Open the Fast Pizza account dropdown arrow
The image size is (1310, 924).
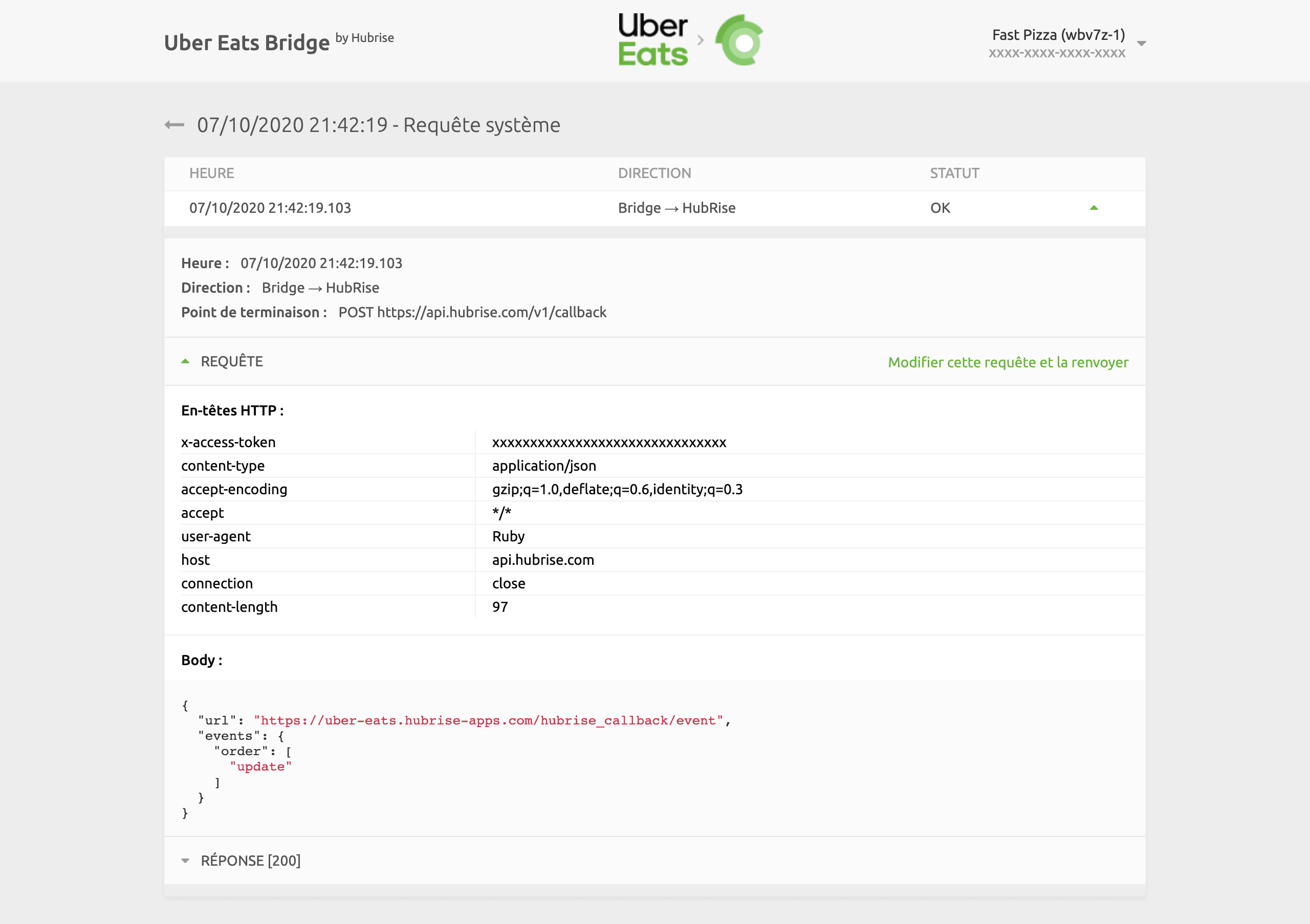pyautogui.click(x=1141, y=43)
